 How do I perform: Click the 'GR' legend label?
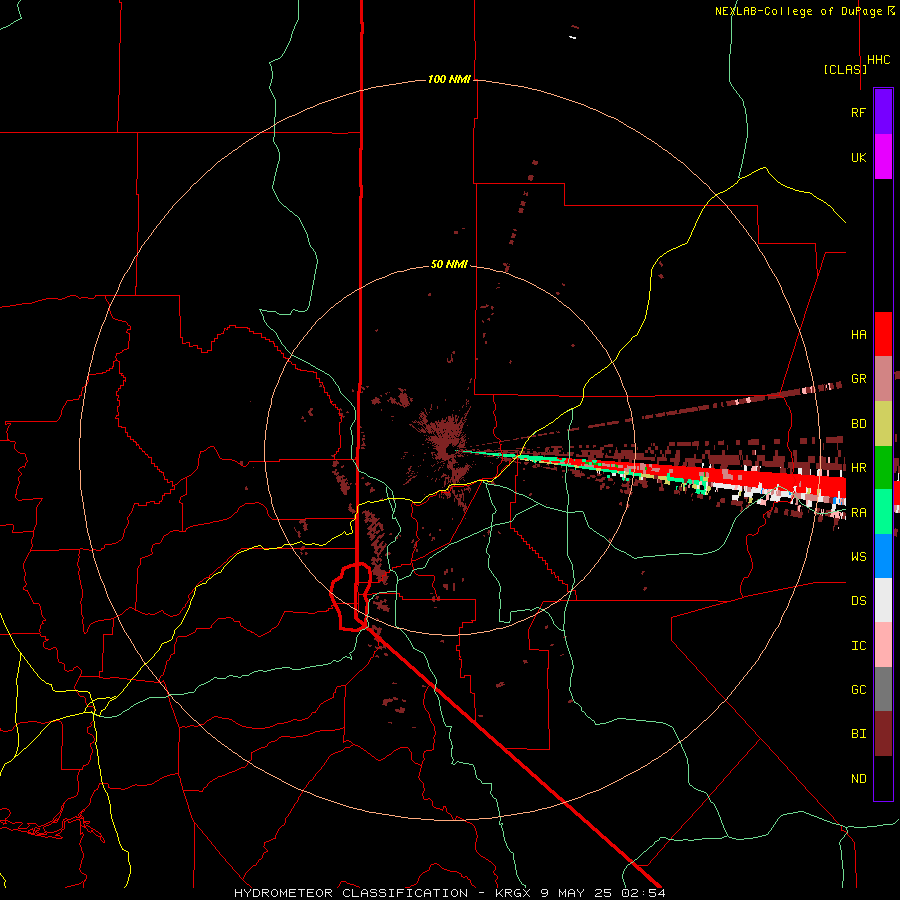(858, 379)
